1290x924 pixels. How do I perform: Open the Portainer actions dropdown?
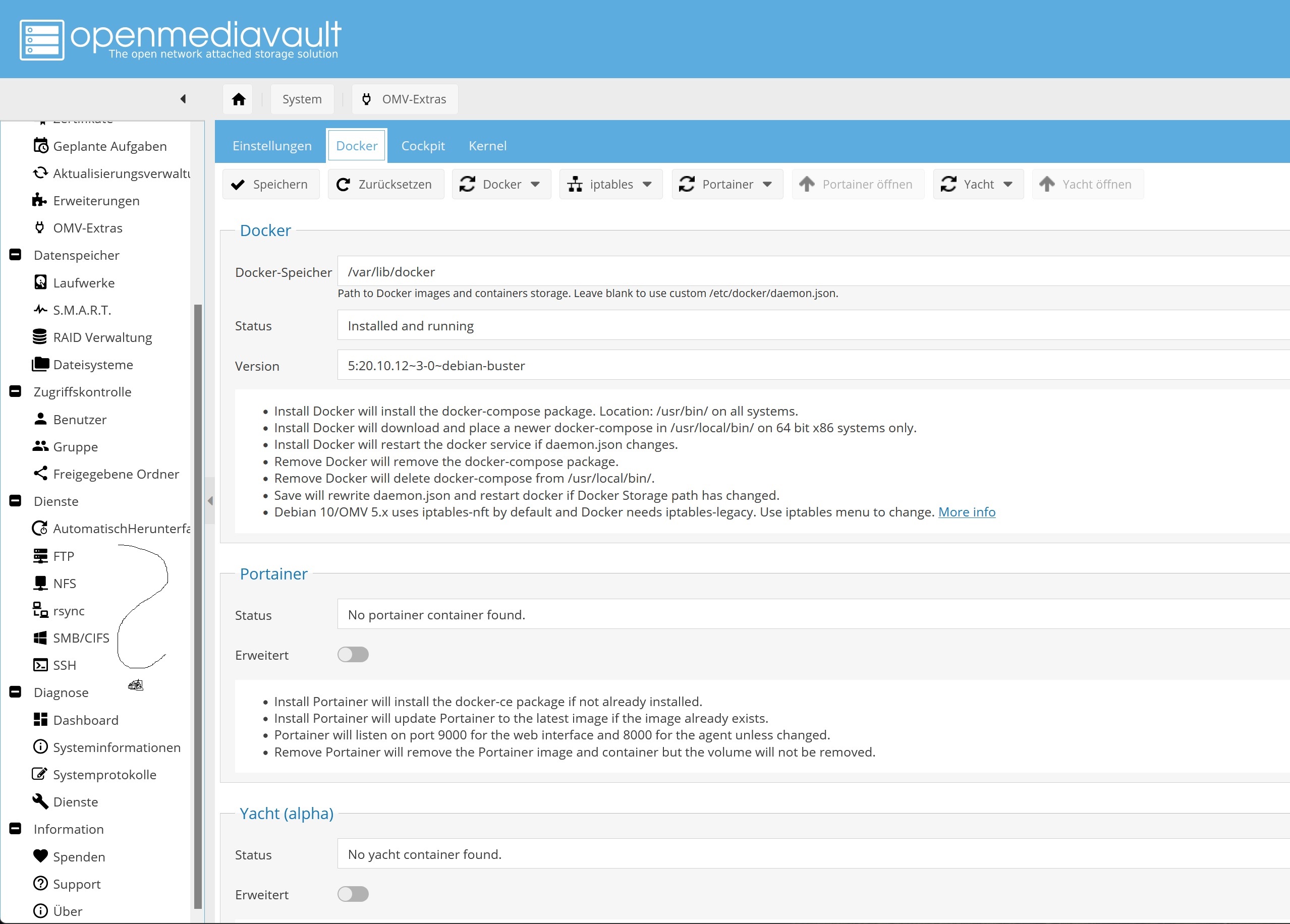pos(727,184)
